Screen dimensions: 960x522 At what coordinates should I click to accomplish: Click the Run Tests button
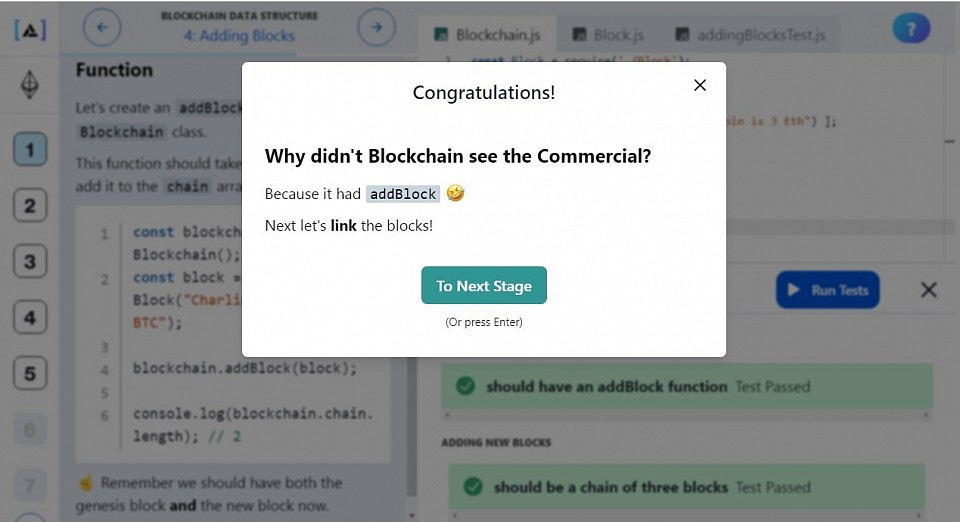click(x=828, y=290)
